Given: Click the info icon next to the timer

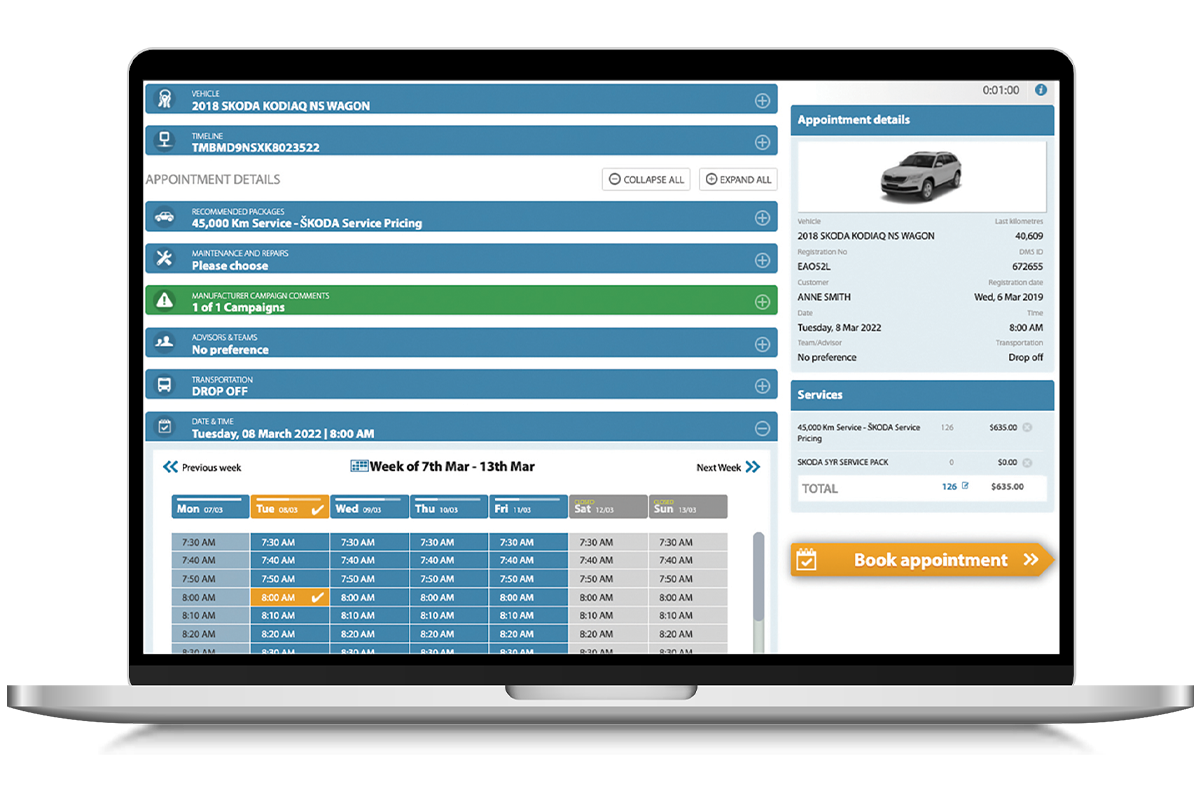Looking at the screenshot, I should click(1041, 90).
